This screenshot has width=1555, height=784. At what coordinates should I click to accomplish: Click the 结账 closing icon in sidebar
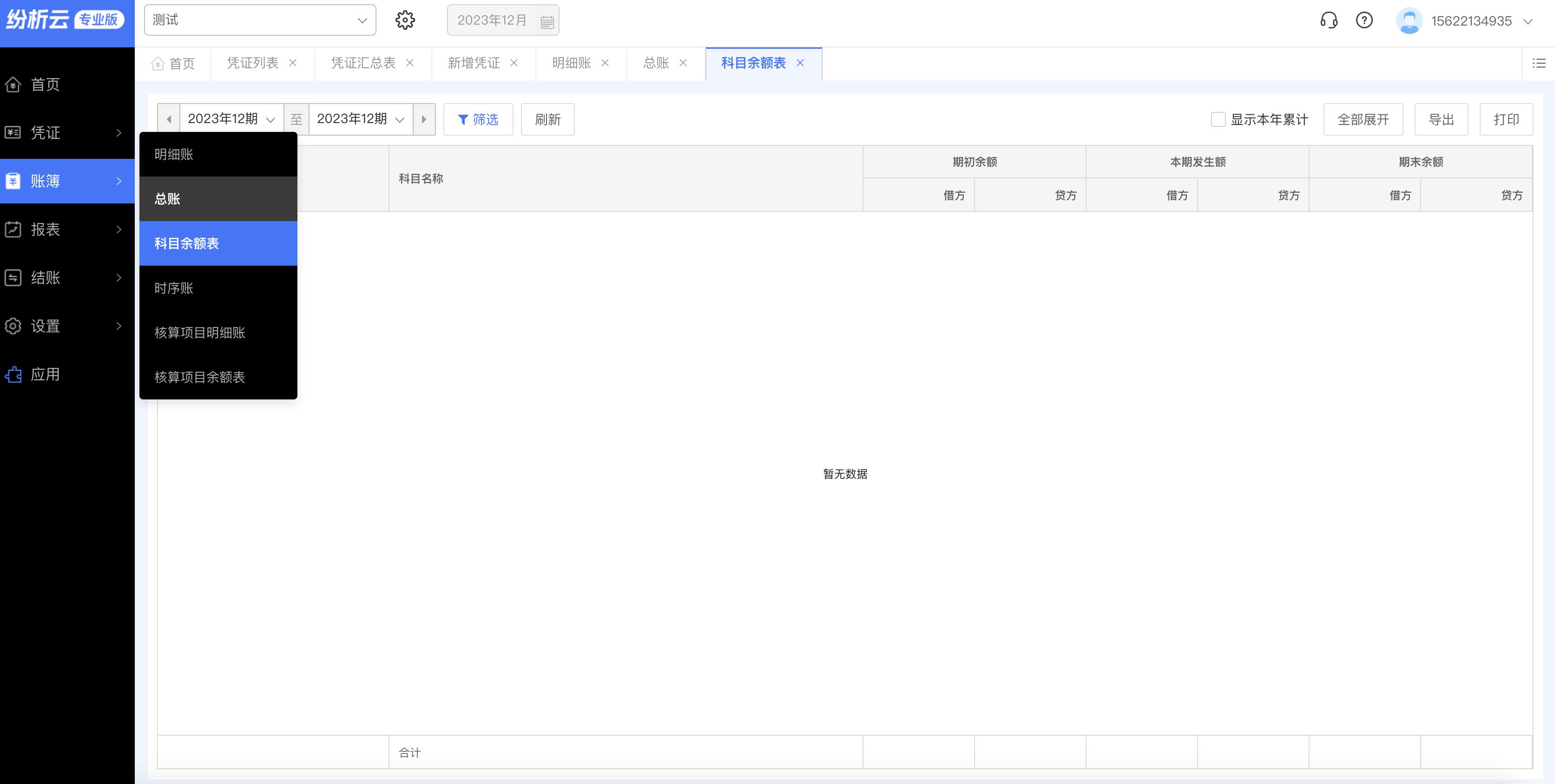coord(13,277)
